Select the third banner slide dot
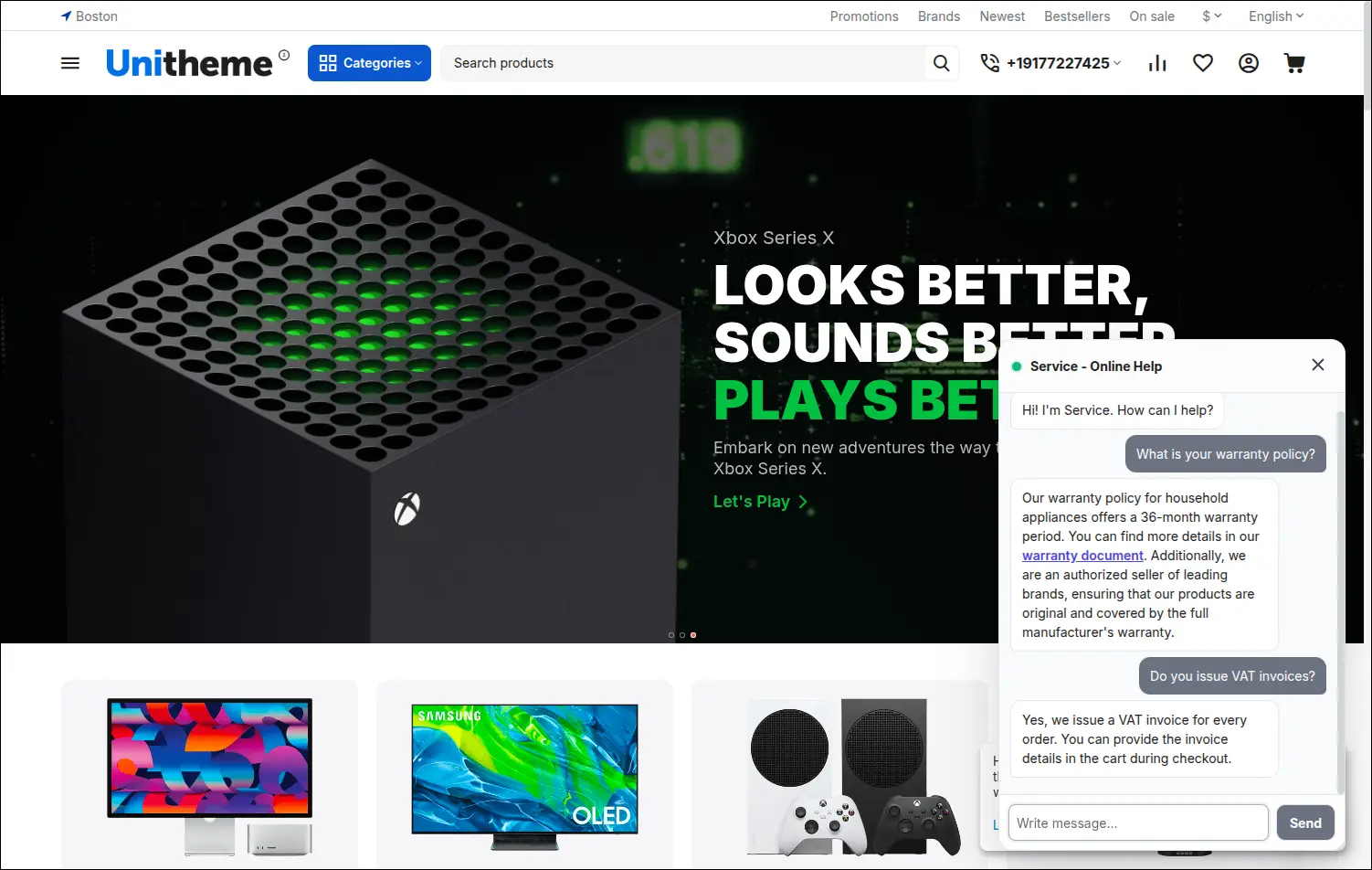Viewport: 1372px width, 870px height. [693, 635]
